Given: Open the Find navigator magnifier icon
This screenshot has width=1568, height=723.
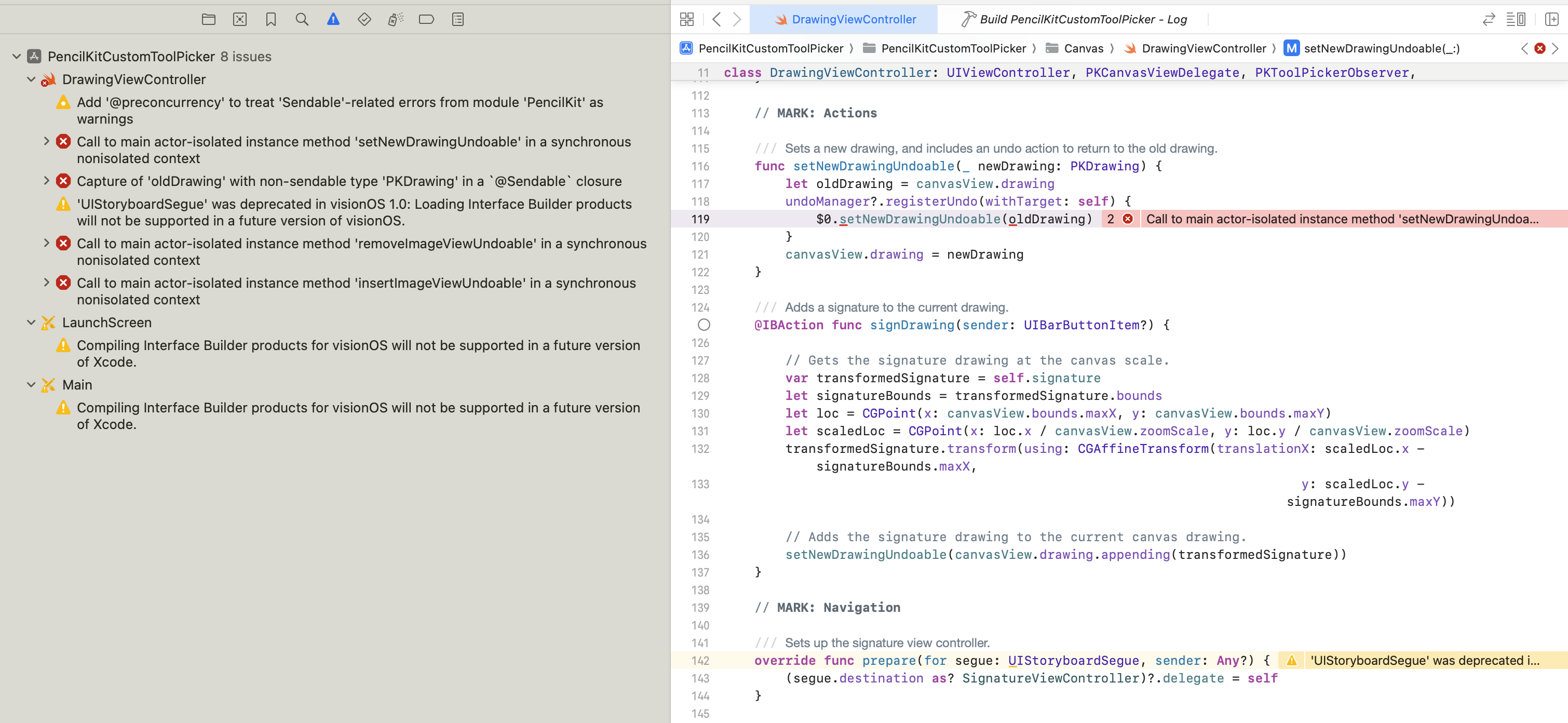Looking at the screenshot, I should tap(302, 20).
